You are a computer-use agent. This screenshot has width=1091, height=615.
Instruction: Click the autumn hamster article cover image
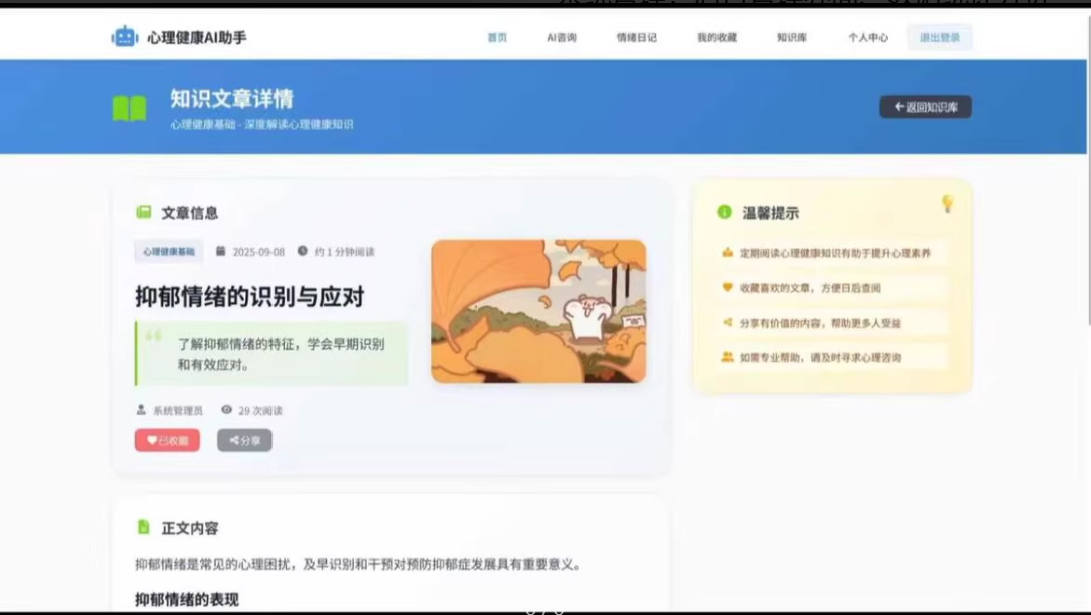[539, 311]
